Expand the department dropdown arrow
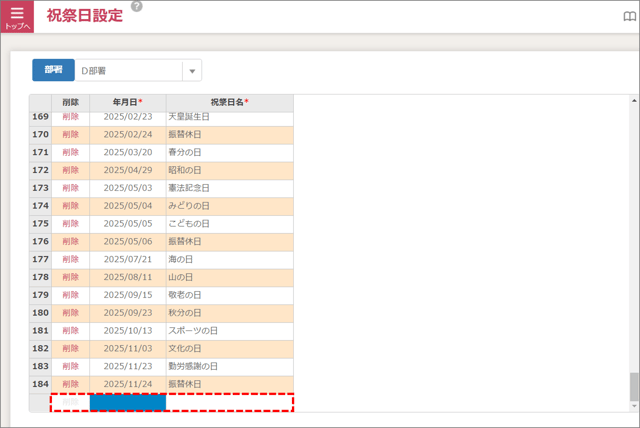 tap(192, 71)
